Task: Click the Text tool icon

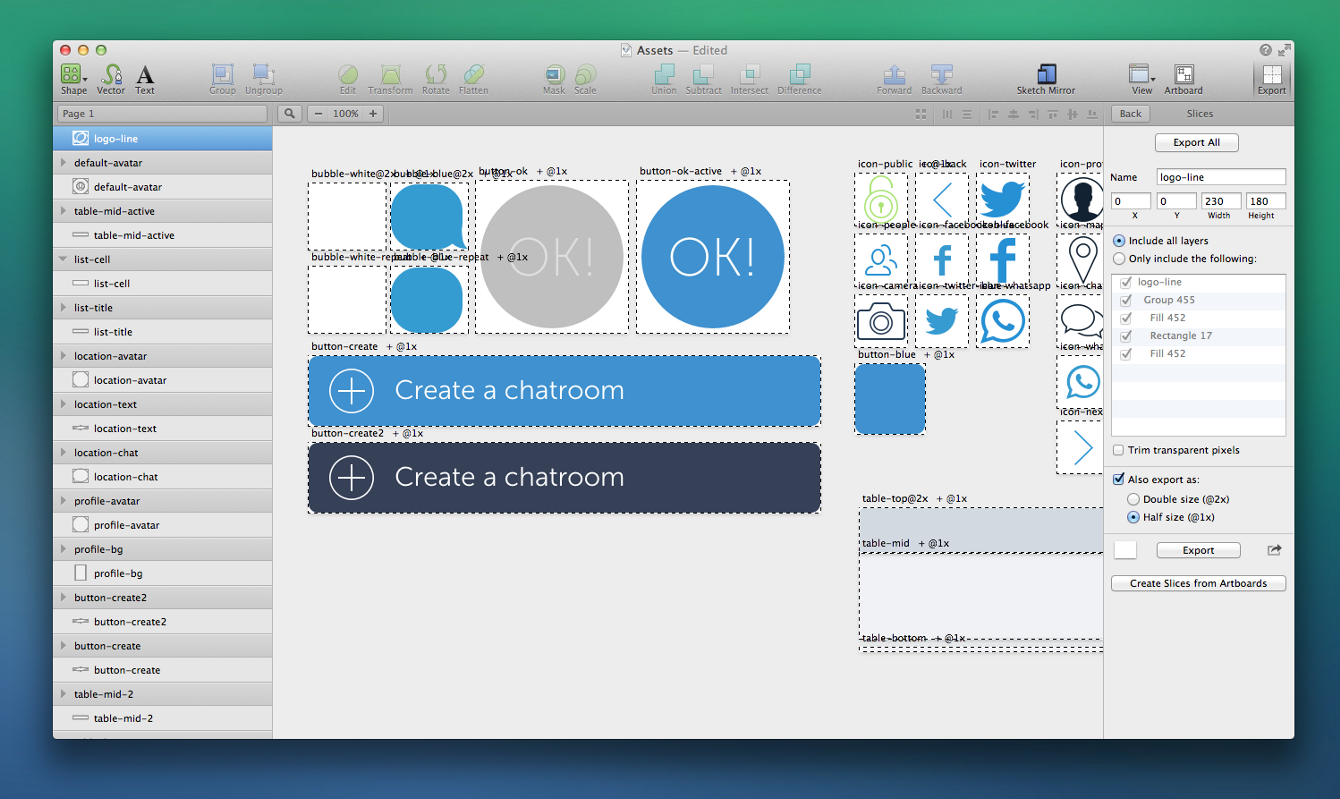Action: (x=145, y=75)
